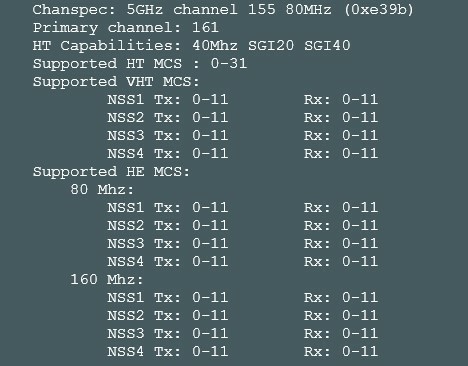Click VHT NSS4 Rx value

[x=360, y=154]
